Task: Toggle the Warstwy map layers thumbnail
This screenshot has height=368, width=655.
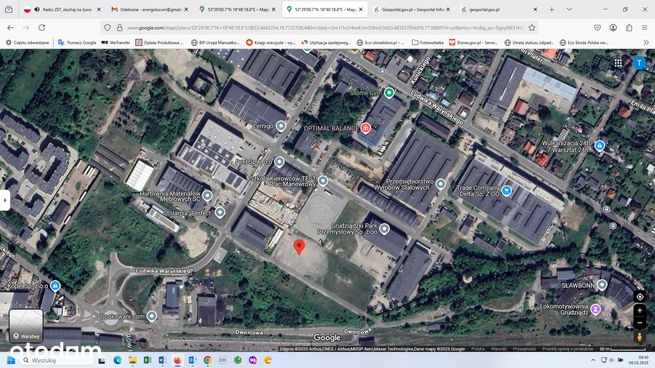Action: pyautogui.click(x=26, y=326)
